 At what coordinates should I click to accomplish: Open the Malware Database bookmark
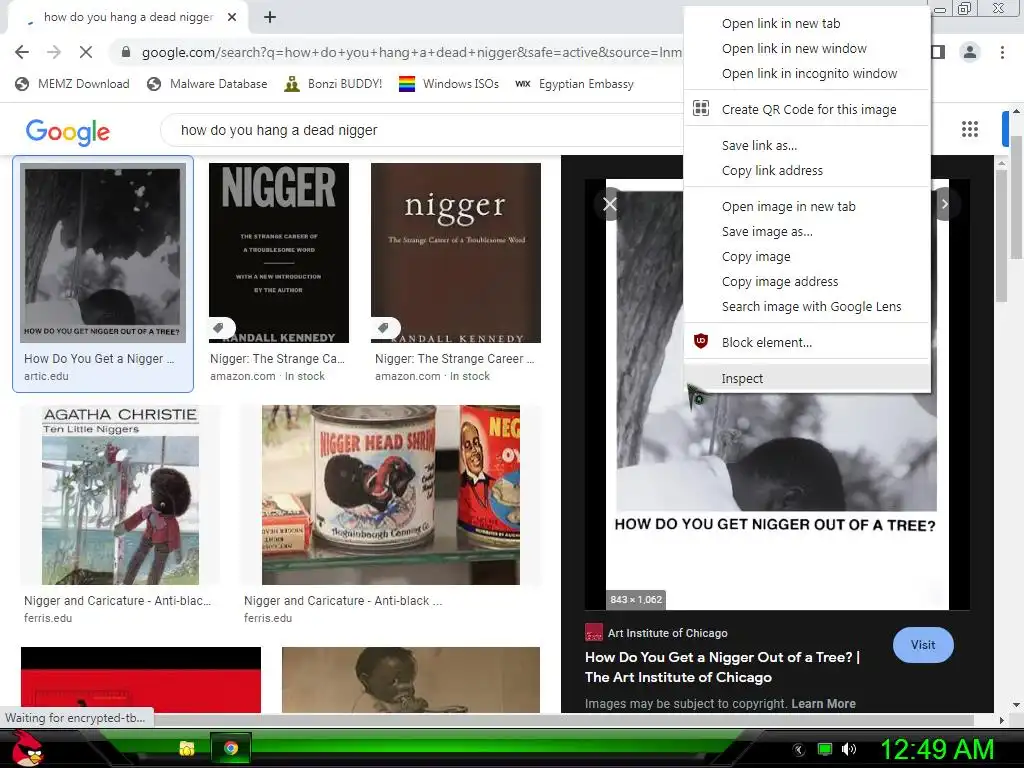click(207, 84)
